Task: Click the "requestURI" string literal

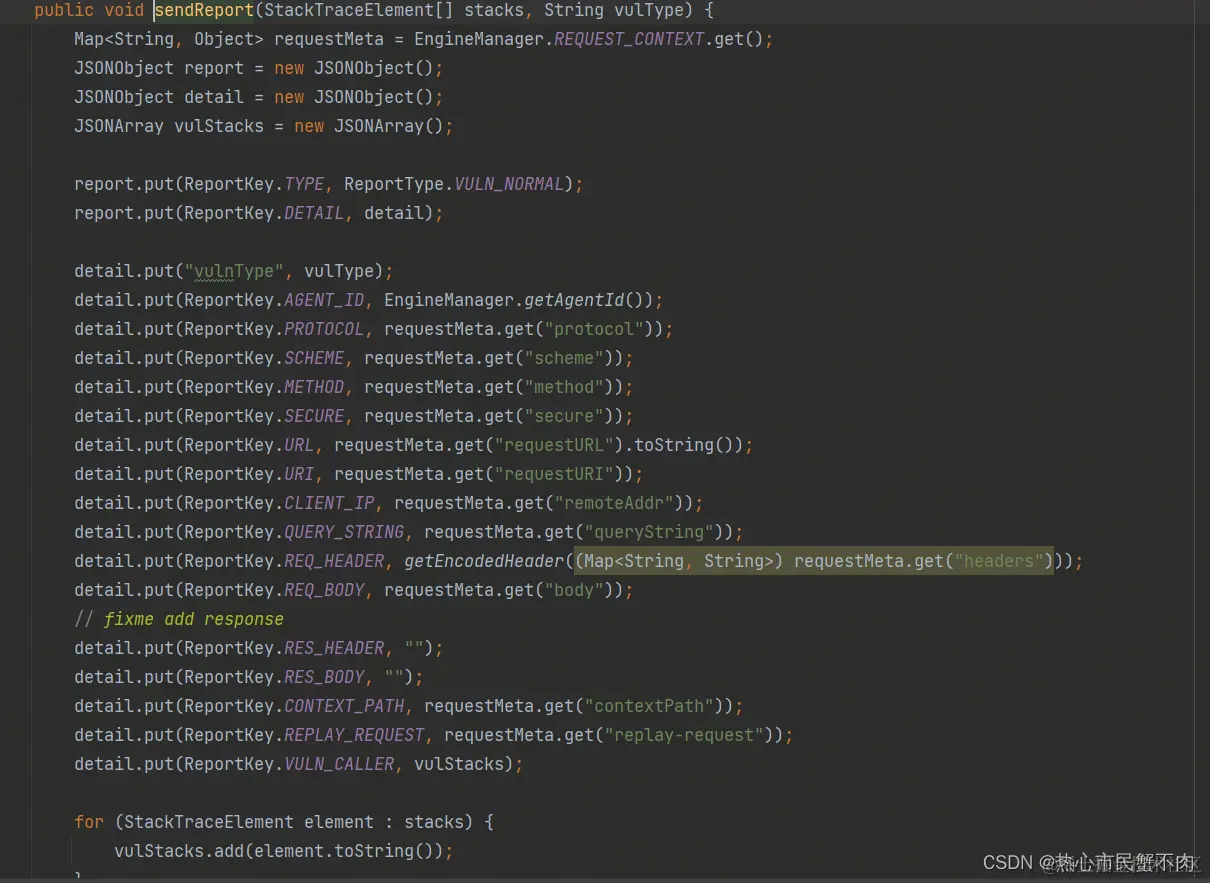Action: click(x=554, y=474)
